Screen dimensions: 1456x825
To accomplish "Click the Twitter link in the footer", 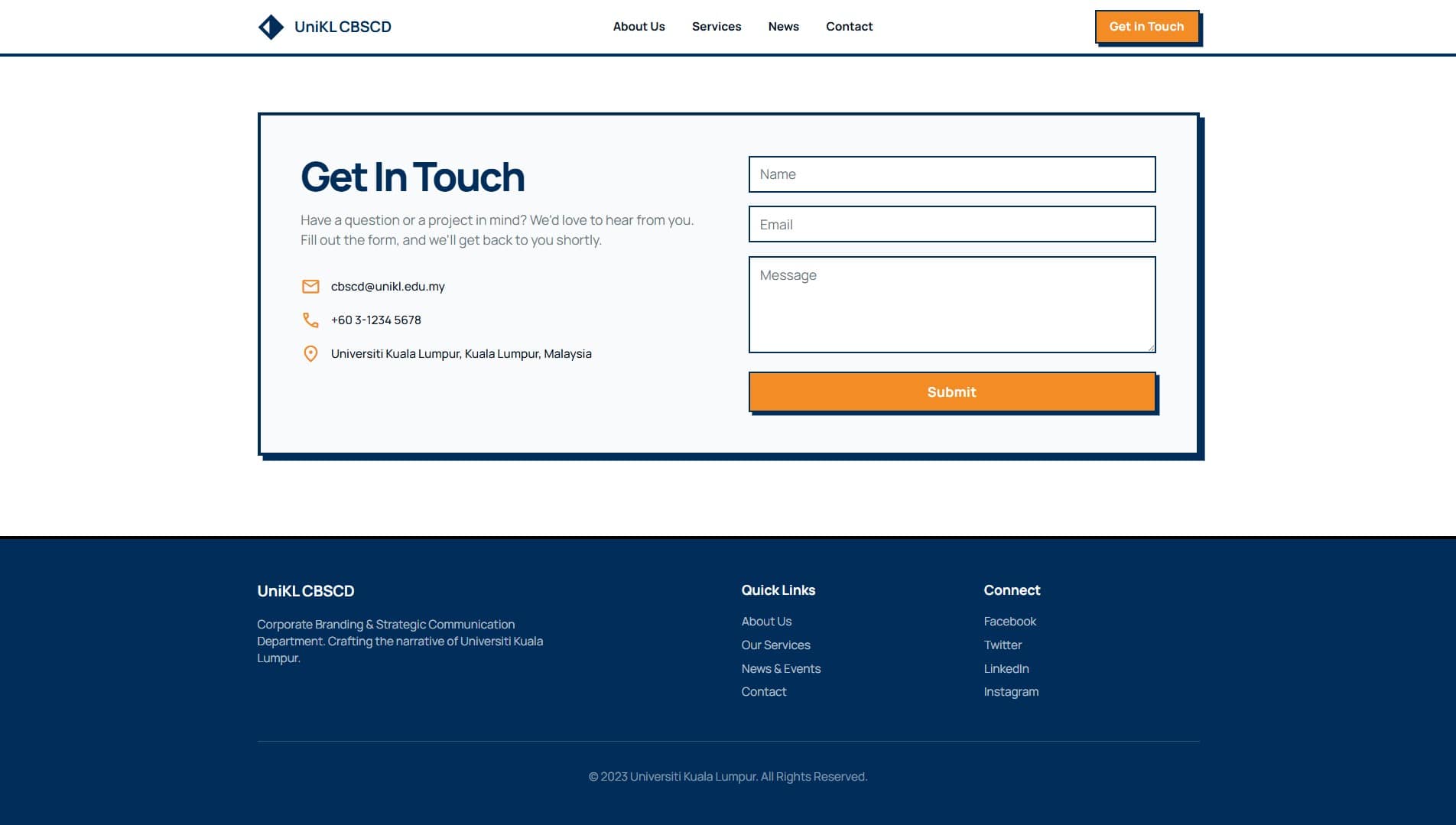I will pos(1003,645).
